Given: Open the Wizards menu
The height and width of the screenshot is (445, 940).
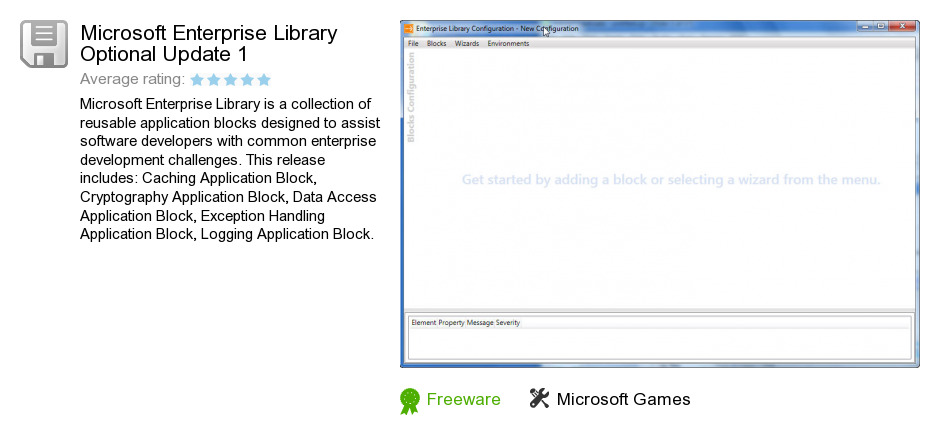Looking at the screenshot, I should (467, 44).
